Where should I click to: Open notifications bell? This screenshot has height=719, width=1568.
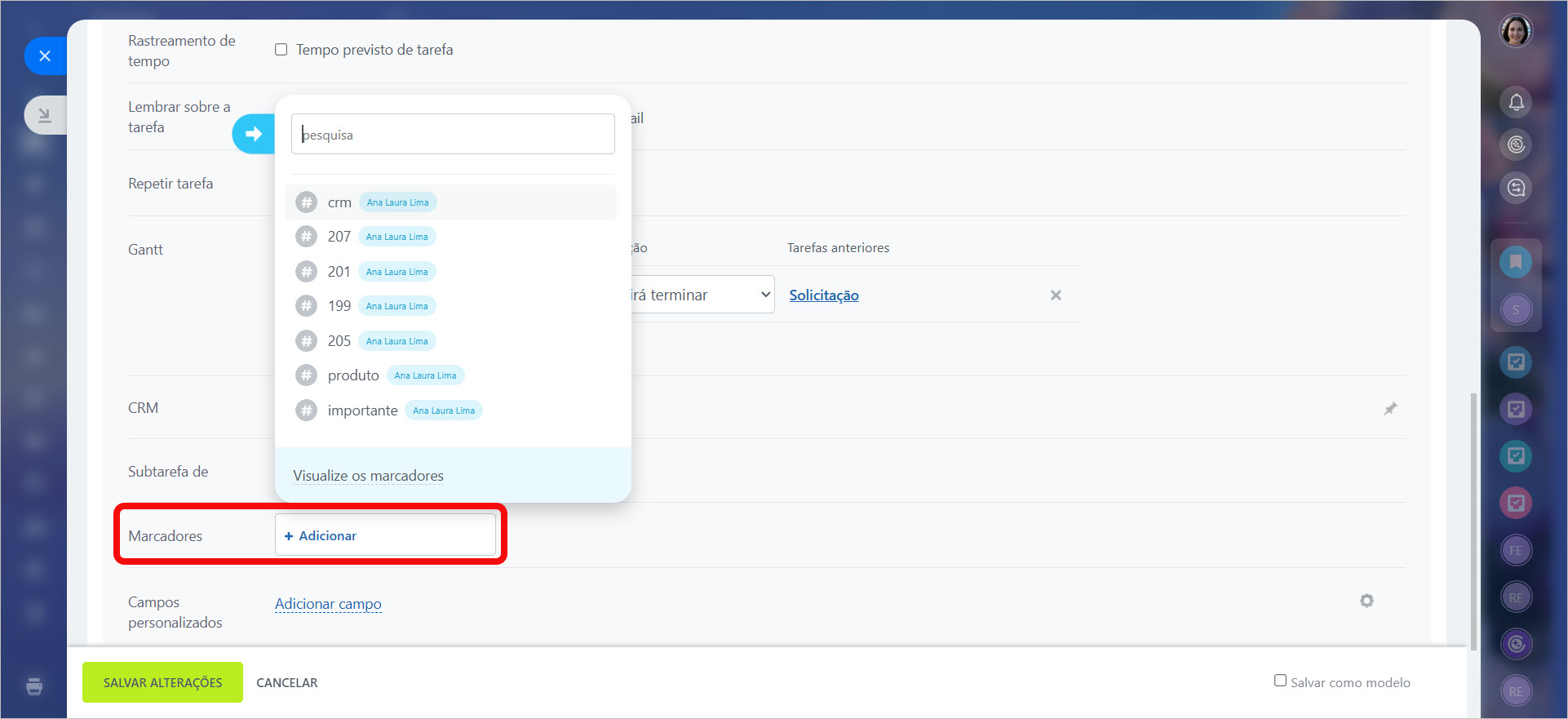[x=1516, y=102]
